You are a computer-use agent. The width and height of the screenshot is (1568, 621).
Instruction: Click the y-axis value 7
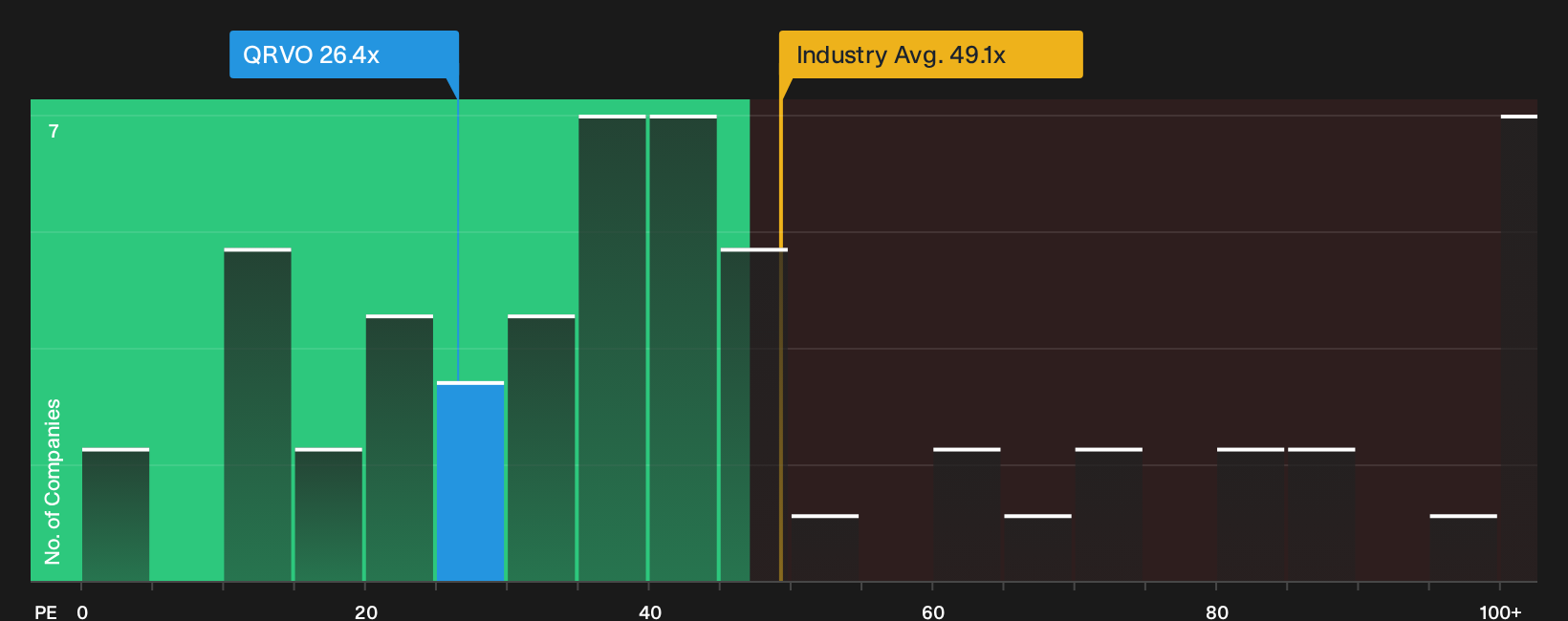(54, 132)
